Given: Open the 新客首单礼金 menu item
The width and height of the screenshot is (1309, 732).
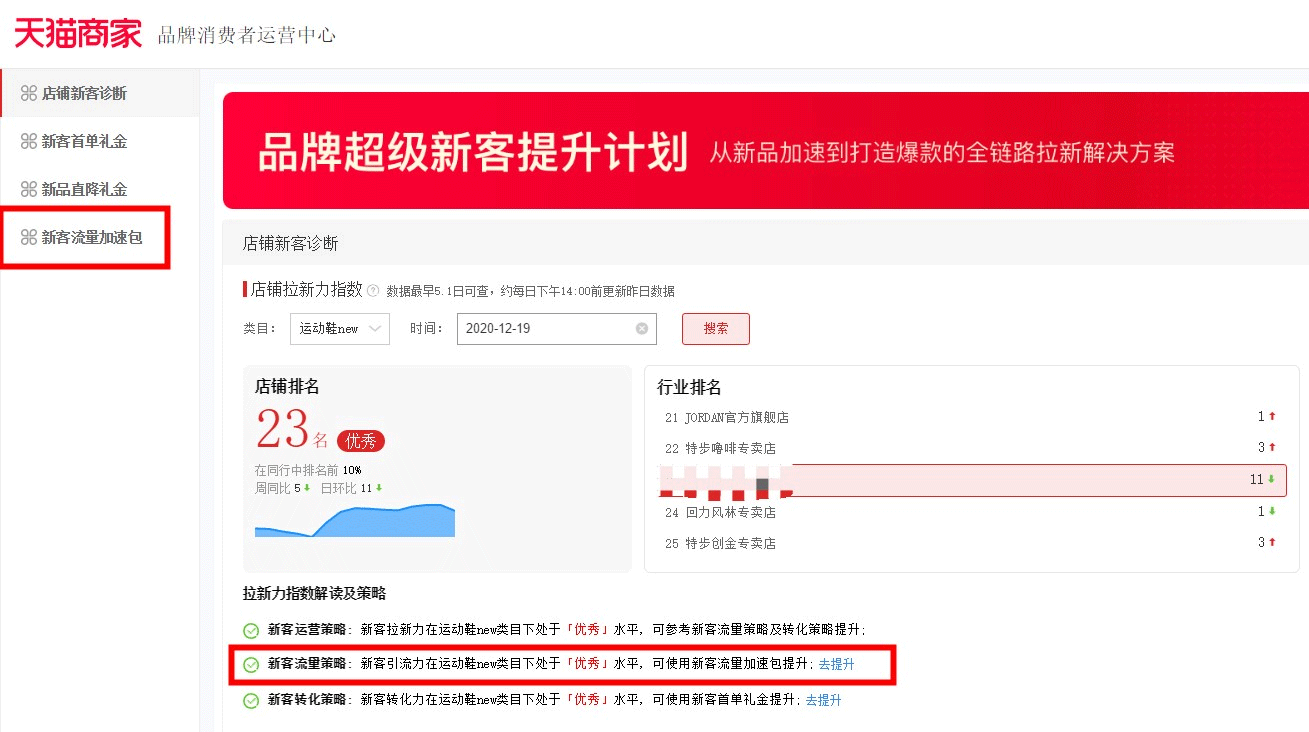Looking at the screenshot, I should click(84, 142).
